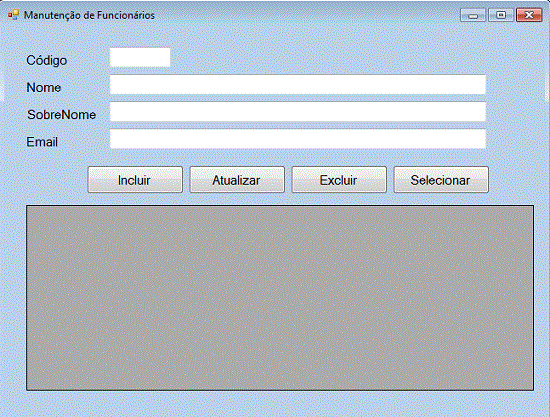Focus the Código text box
This screenshot has width=550, height=417.
click(x=140, y=57)
